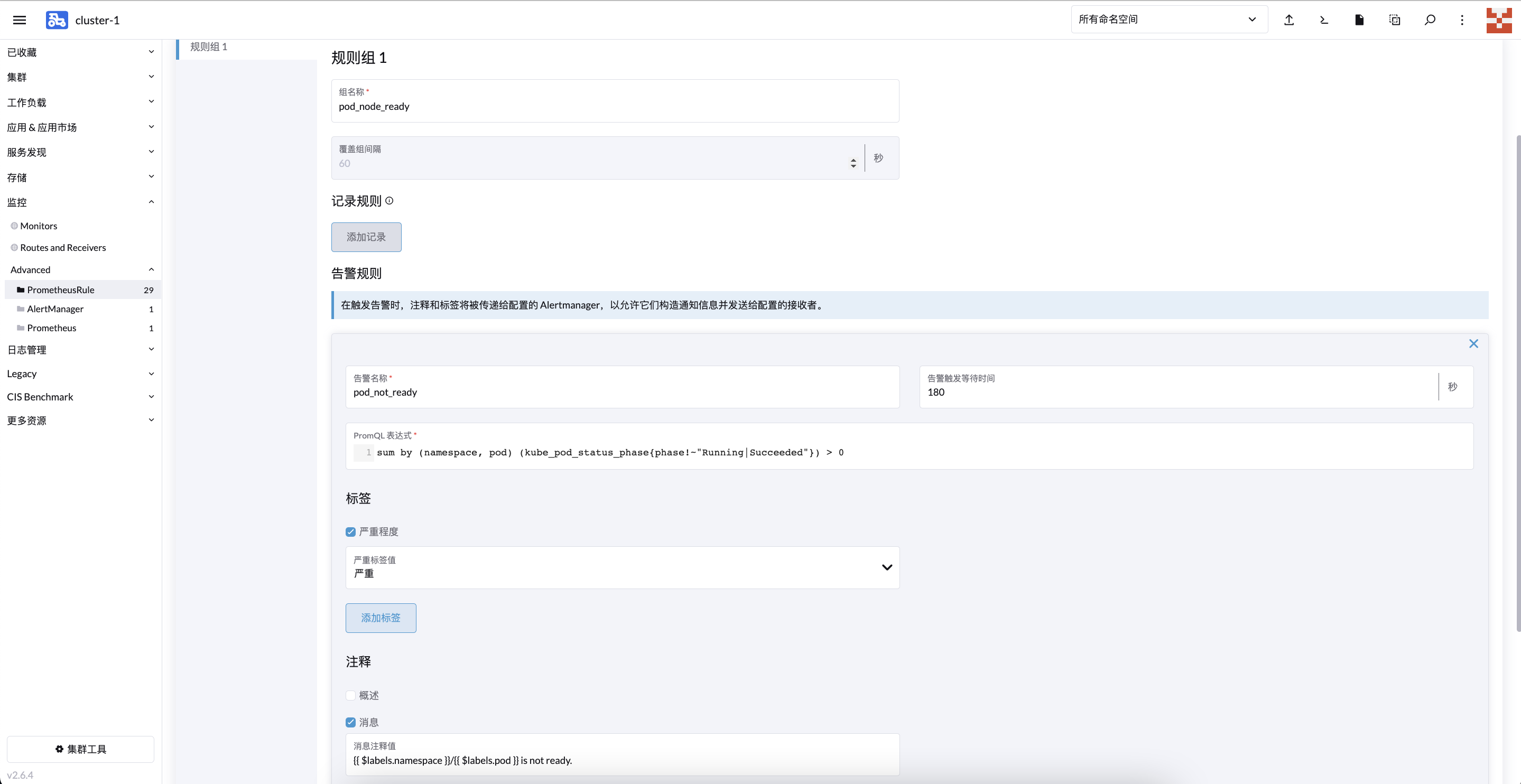
Task: Open the 严重标签值 severity dropdown
Action: click(x=623, y=567)
